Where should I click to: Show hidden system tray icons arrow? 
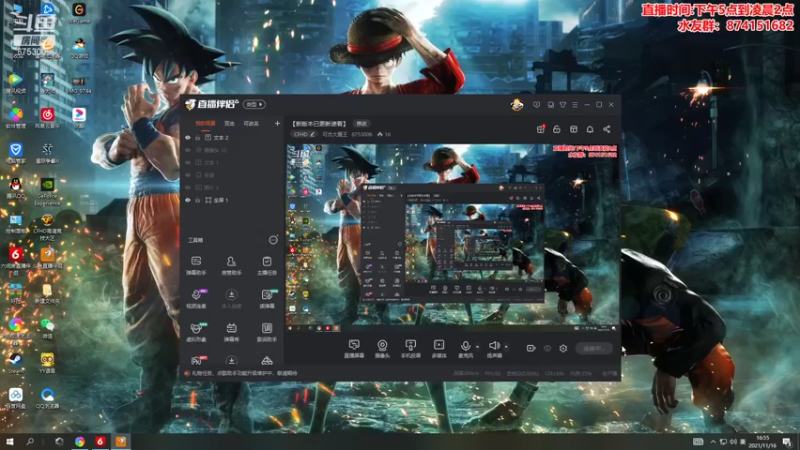[713, 441]
